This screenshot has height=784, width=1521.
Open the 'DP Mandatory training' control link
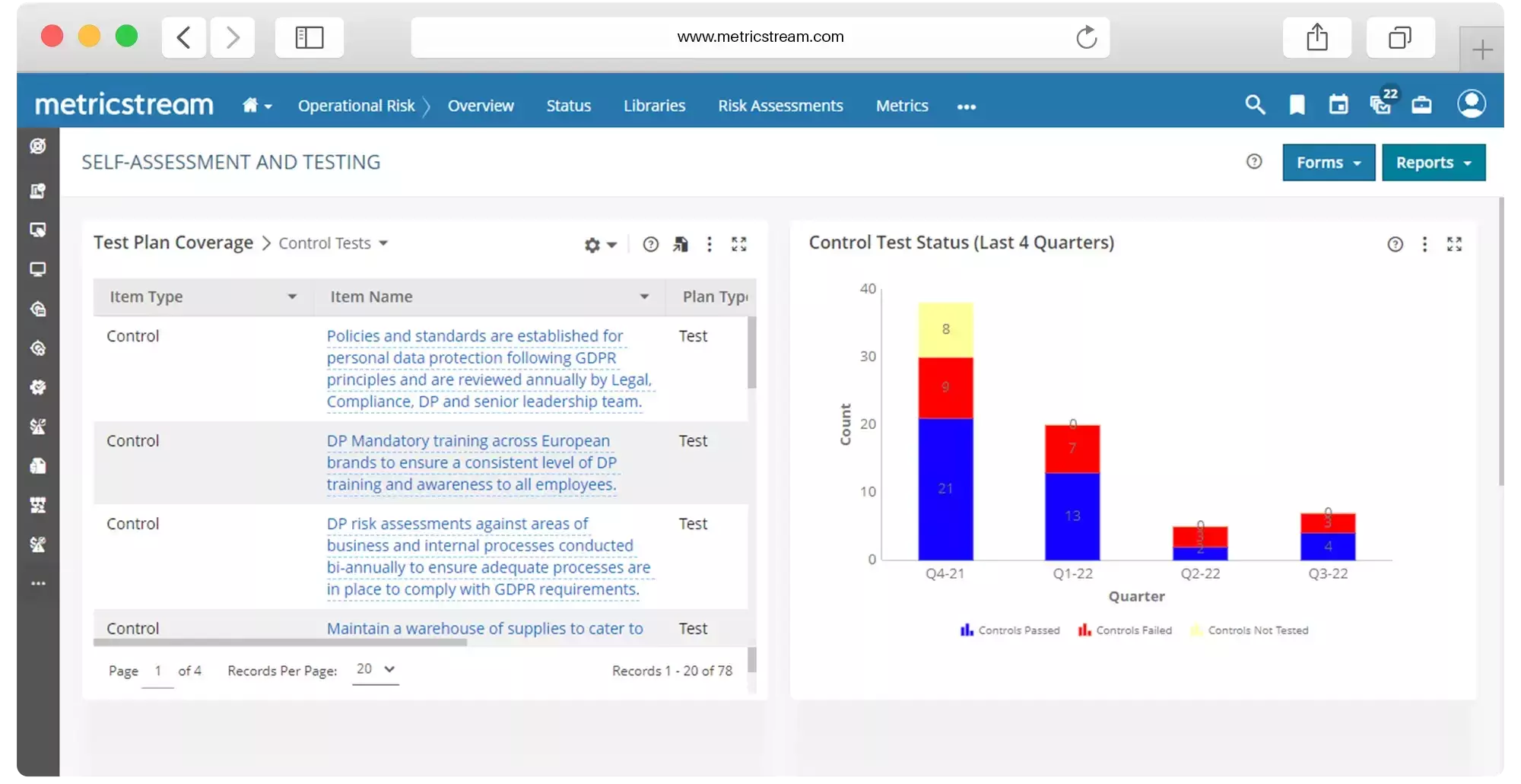click(472, 462)
